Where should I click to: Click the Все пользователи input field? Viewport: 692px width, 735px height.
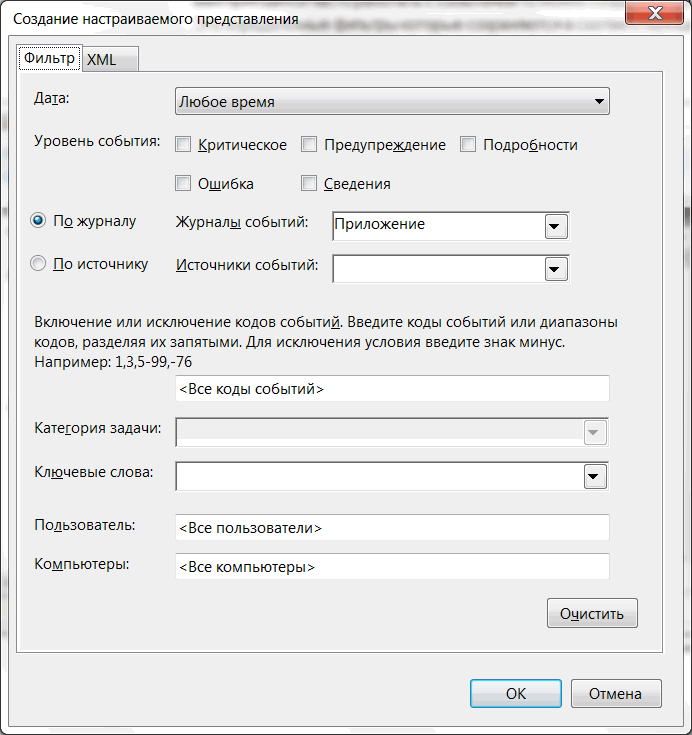392,528
